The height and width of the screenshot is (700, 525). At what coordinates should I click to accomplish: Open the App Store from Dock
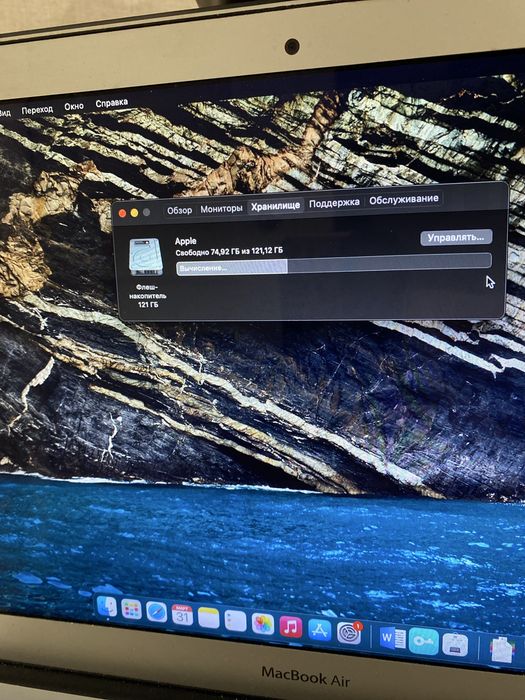pos(320,630)
